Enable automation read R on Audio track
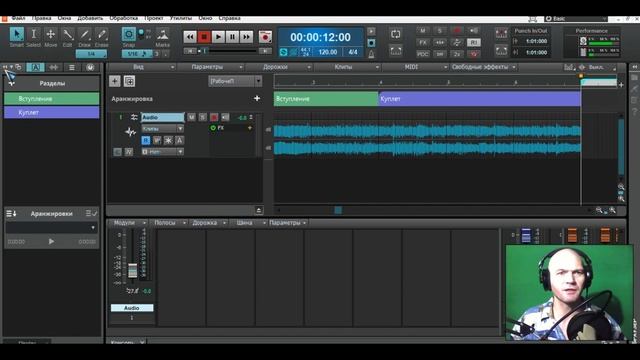Screen dimensions: 640x360 coord(146,140)
